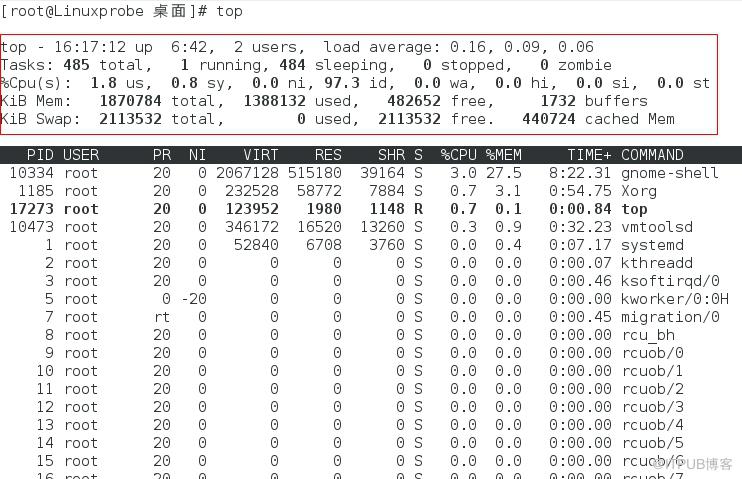Screen dimensions: 742x479
Task: Select the ksoftirqd/0 process
Action: click(670, 281)
